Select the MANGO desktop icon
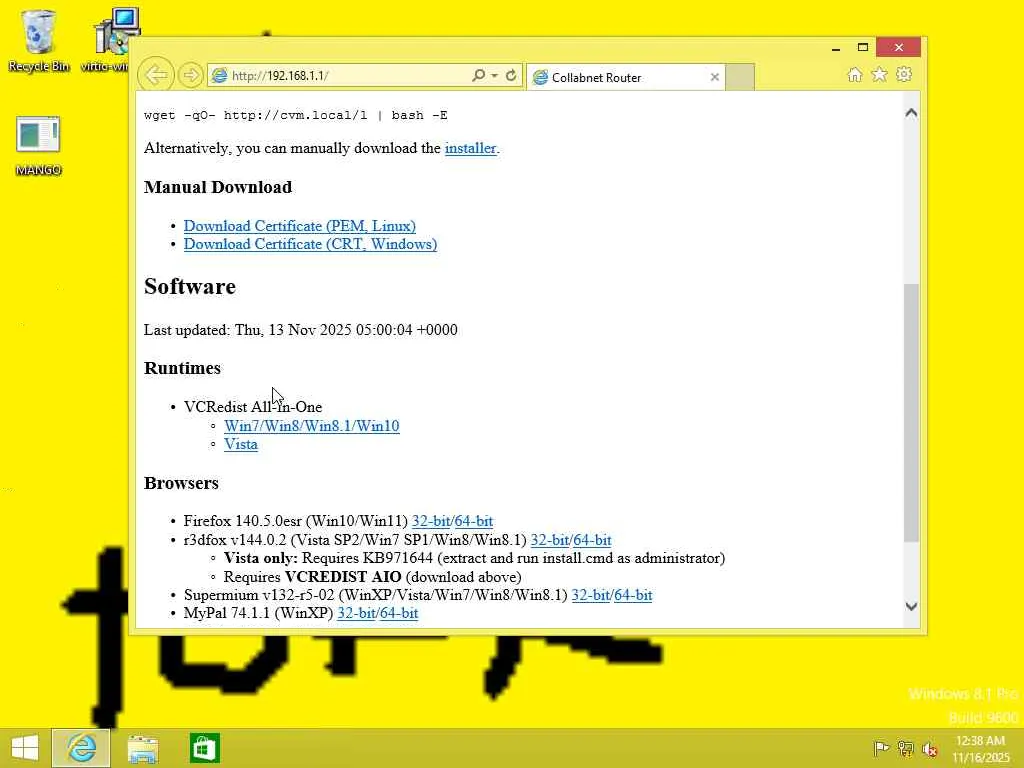 click(39, 146)
